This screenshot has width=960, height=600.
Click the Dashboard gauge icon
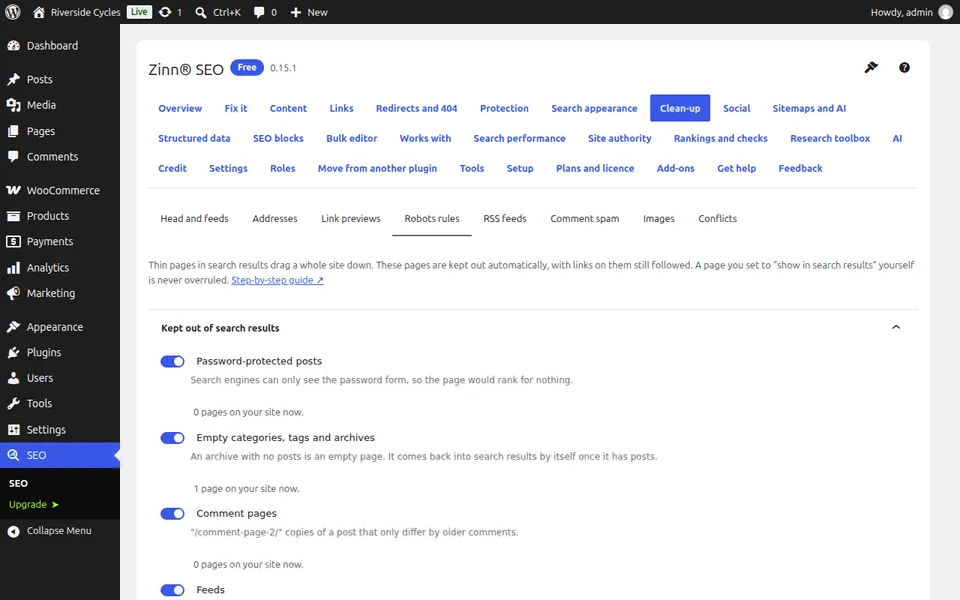[x=13, y=45]
